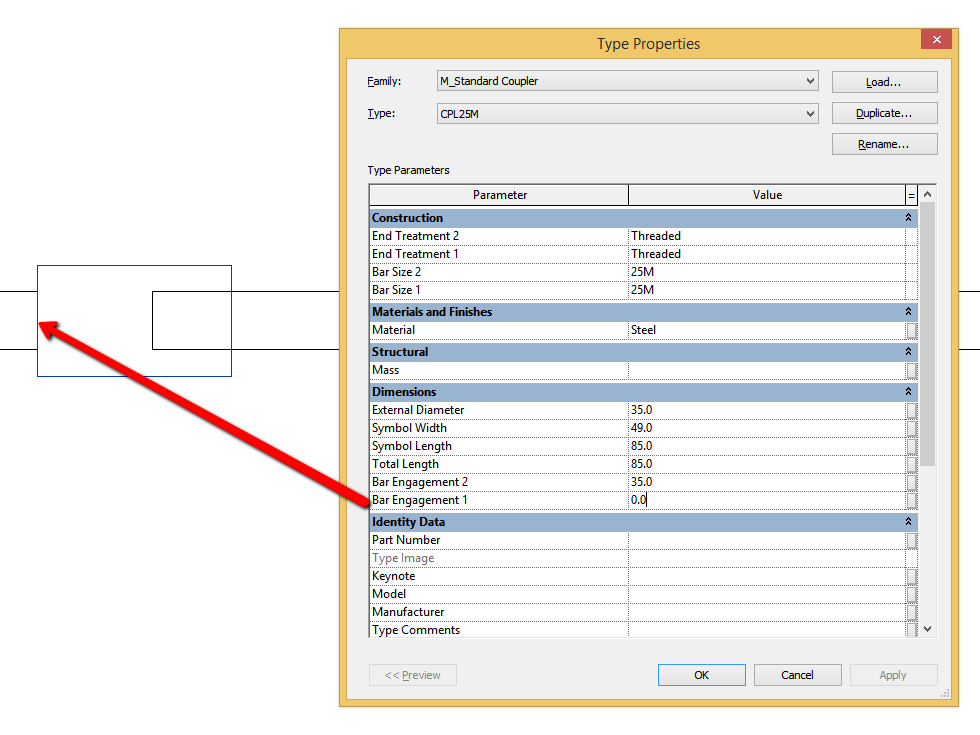The height and width of the screenshot is (735, 980).
Task: Click the Load button
Action: 884,81
